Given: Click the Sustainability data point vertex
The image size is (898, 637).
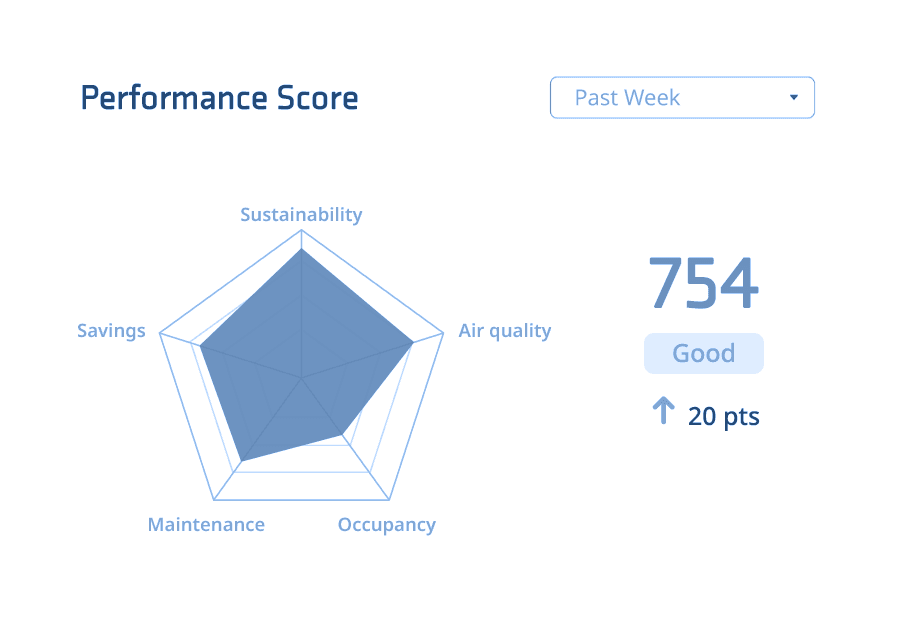Looking at the screenshot, I should [301, 249].
